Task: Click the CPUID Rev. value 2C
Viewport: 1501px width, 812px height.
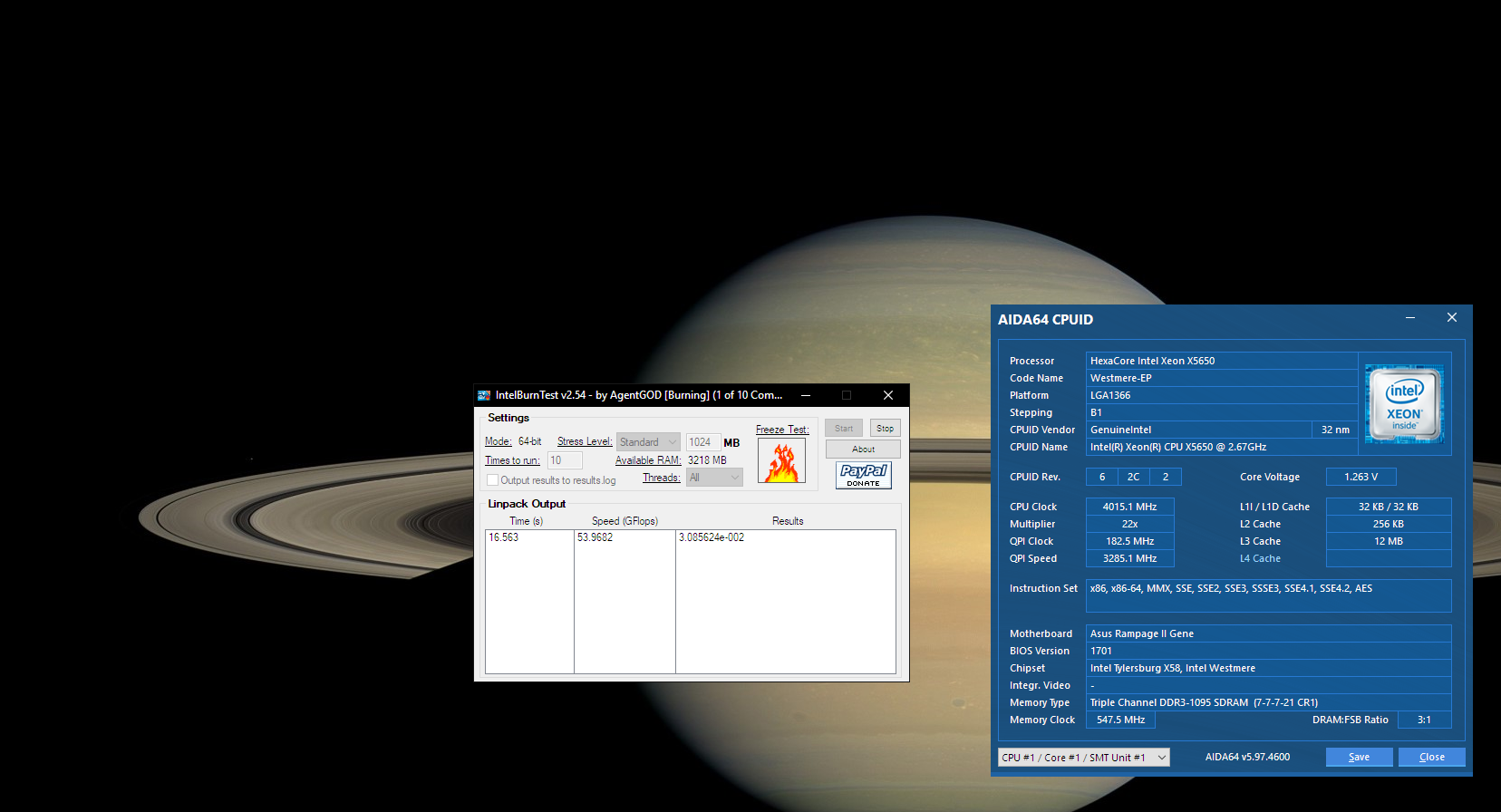Action: point(1133,477)
